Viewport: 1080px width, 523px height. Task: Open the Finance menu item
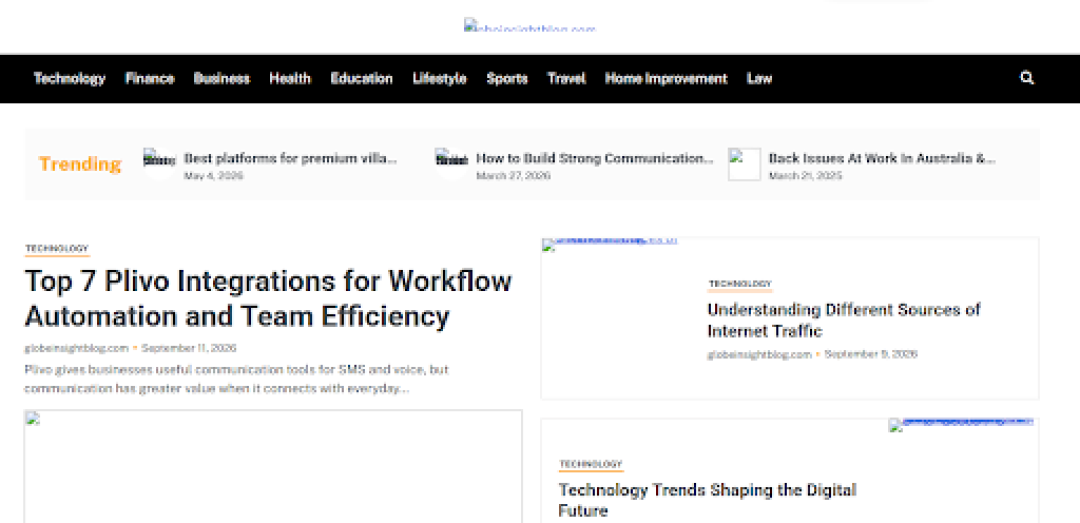149,79
